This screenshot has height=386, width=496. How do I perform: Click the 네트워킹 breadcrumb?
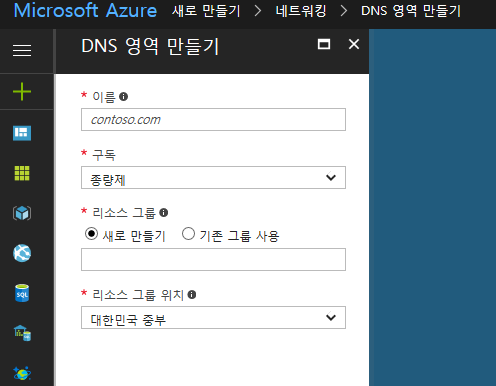(x=301, y=11)
